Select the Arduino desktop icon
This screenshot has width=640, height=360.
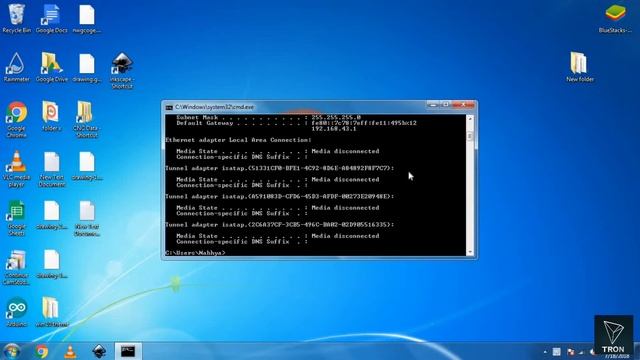16,312
